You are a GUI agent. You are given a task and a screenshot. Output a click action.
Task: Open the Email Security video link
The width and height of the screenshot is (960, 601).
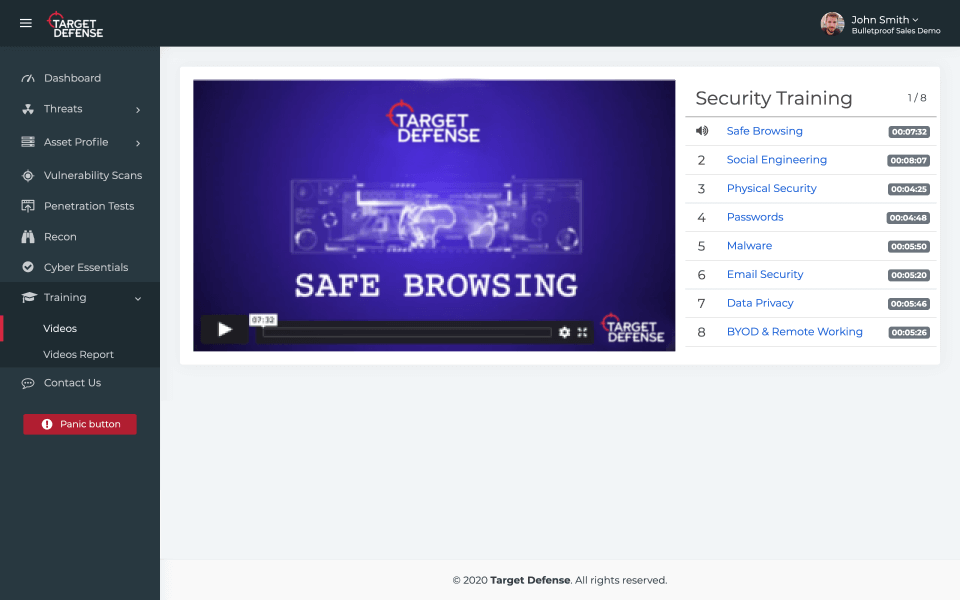coord(765,274)
